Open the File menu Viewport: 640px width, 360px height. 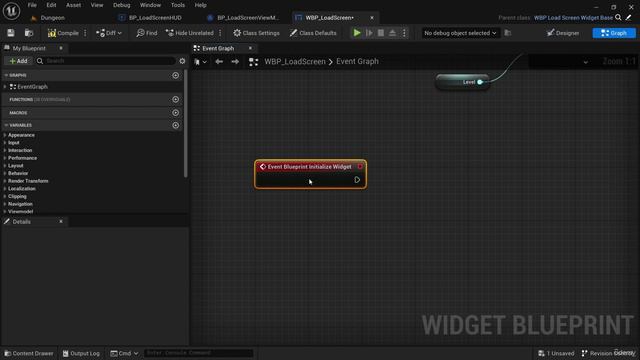click(32, 5)
